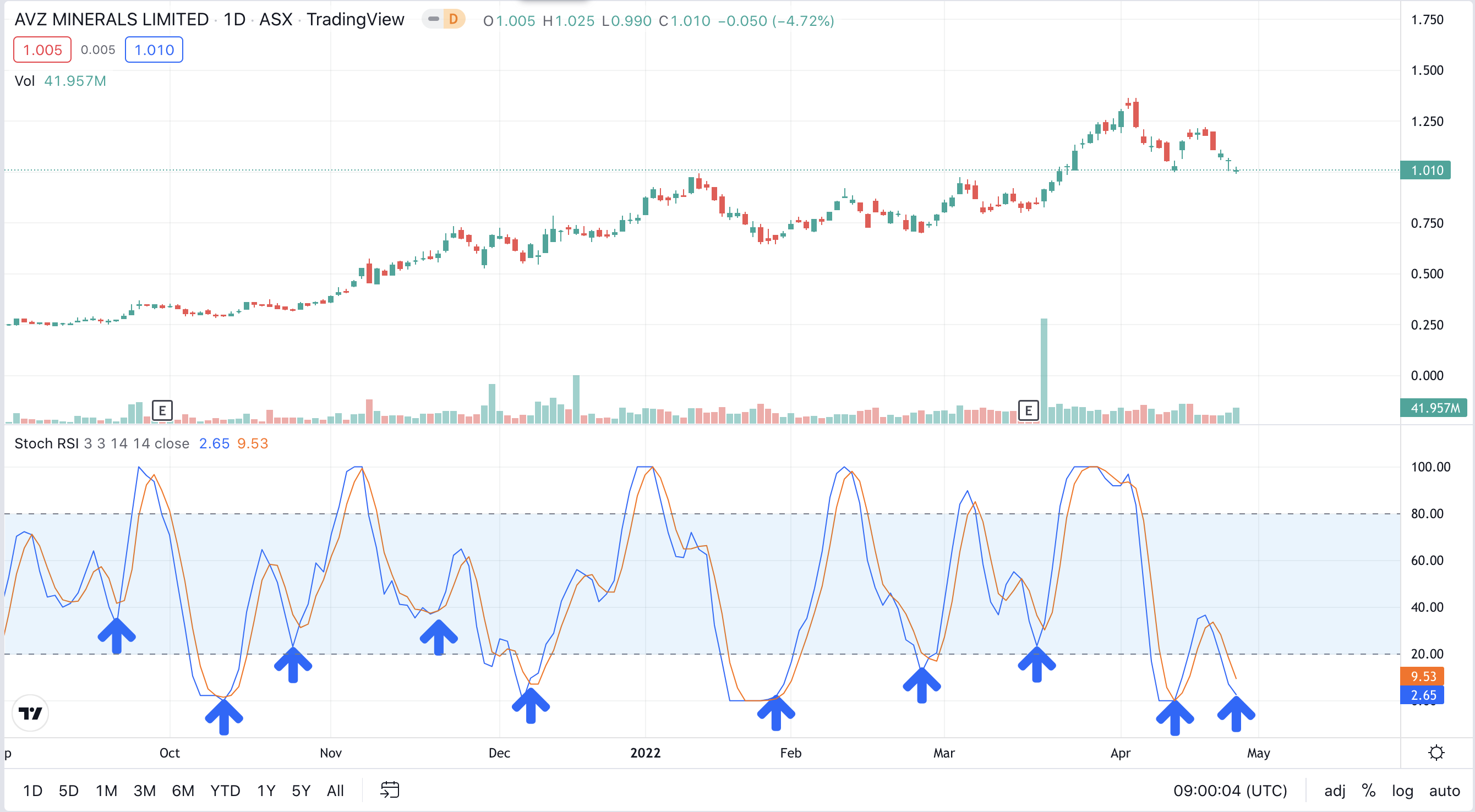Viewport: 1475px width, 812px height.
Task: Click the 80.00 level on Stoch RSI axis
Action: 1427,513
